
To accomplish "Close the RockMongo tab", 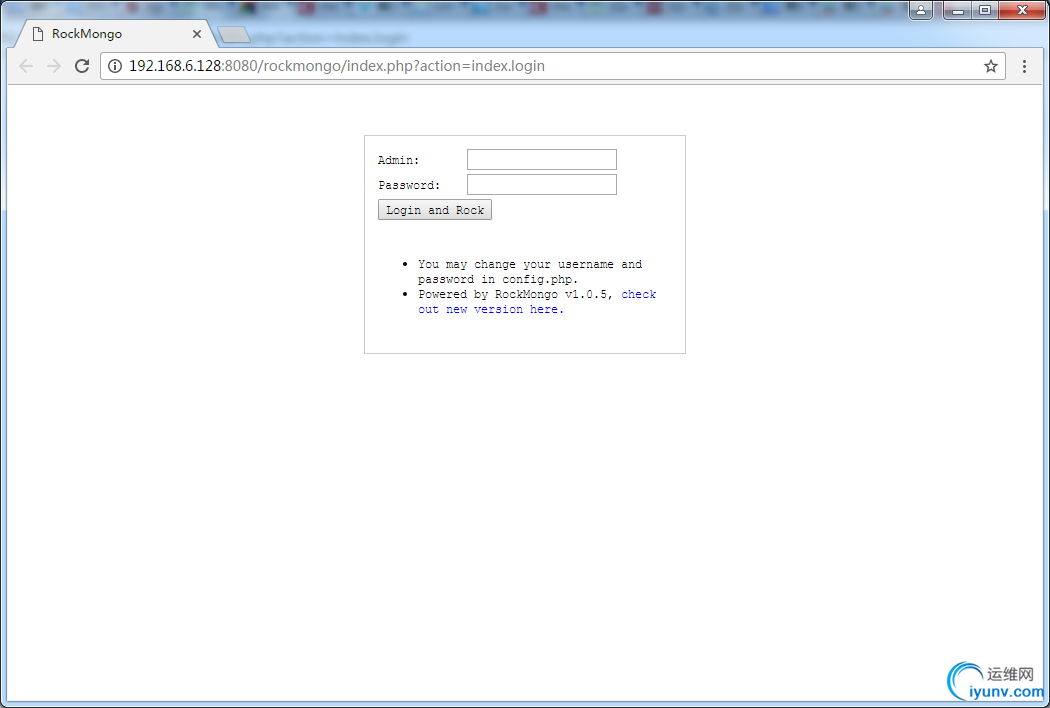I will (x=197, y=33).
